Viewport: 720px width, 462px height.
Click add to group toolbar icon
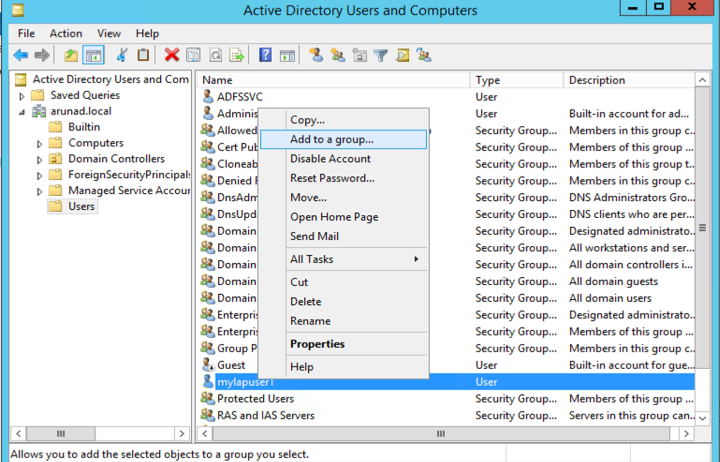(x=424, y=56)
